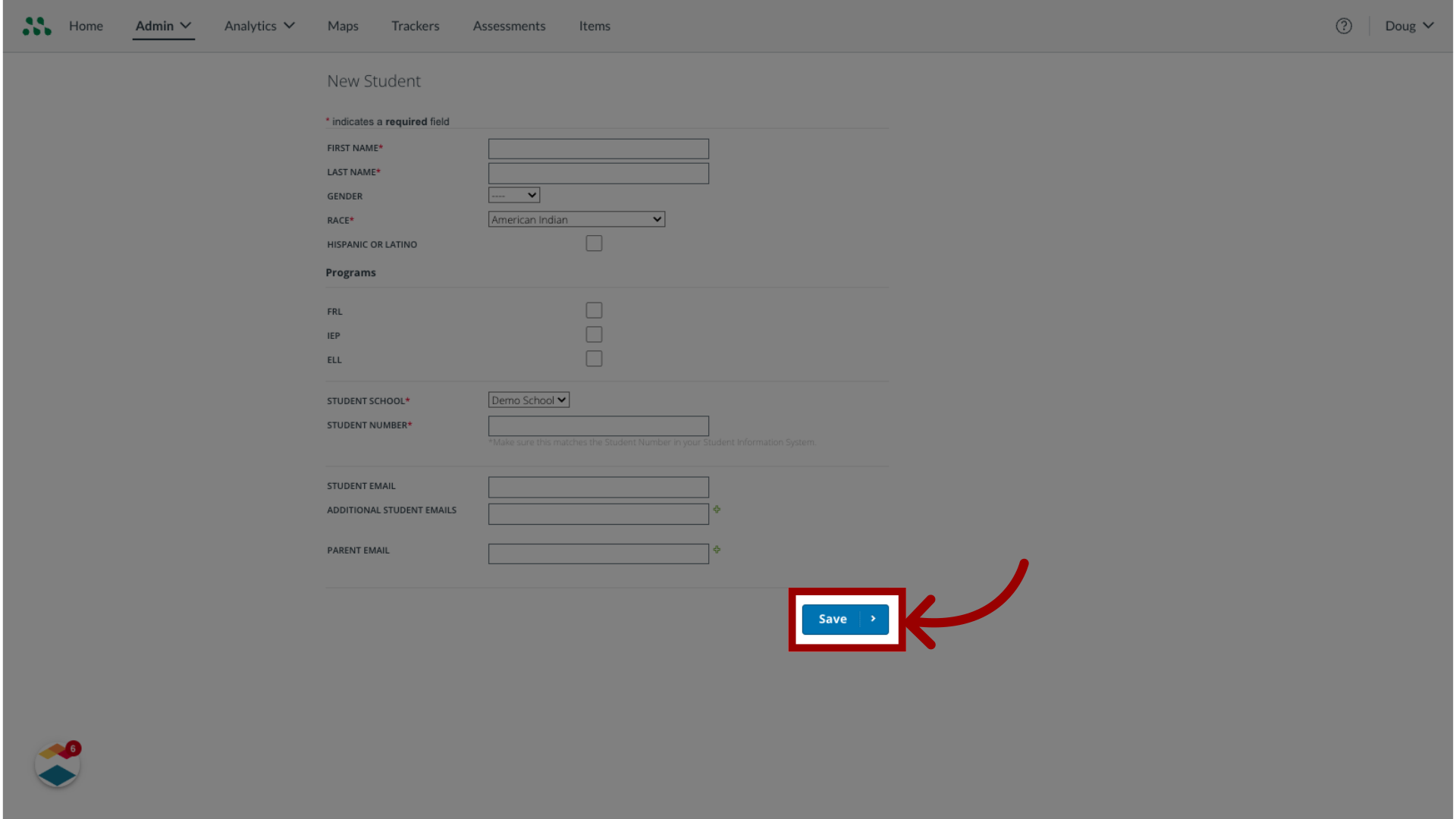The image size is (1456, 819).
Task: Tick the Hispanic or Latino checkbox
Action: (594, 243)
